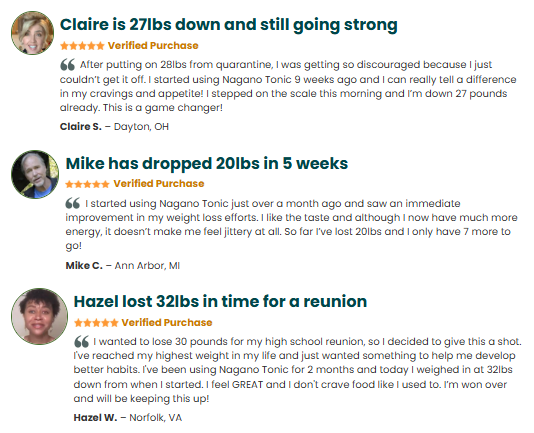Click 'Claire S.' reviewer name

[81, 127]
